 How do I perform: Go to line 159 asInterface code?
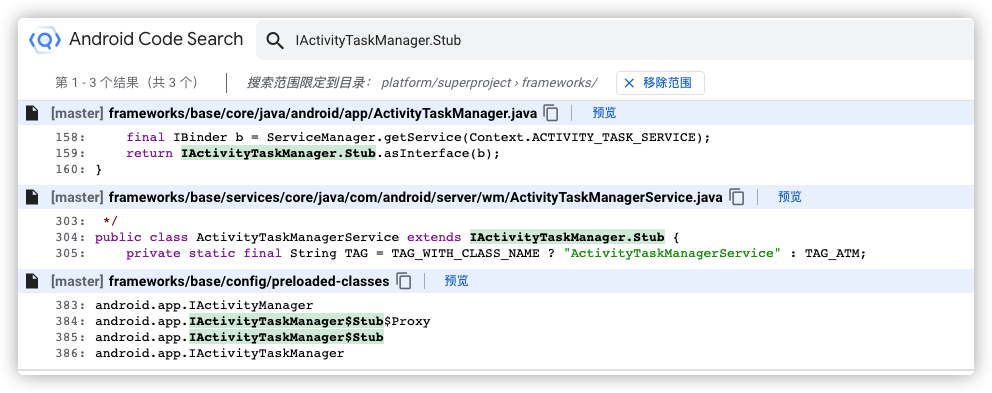tap(313, 153)
